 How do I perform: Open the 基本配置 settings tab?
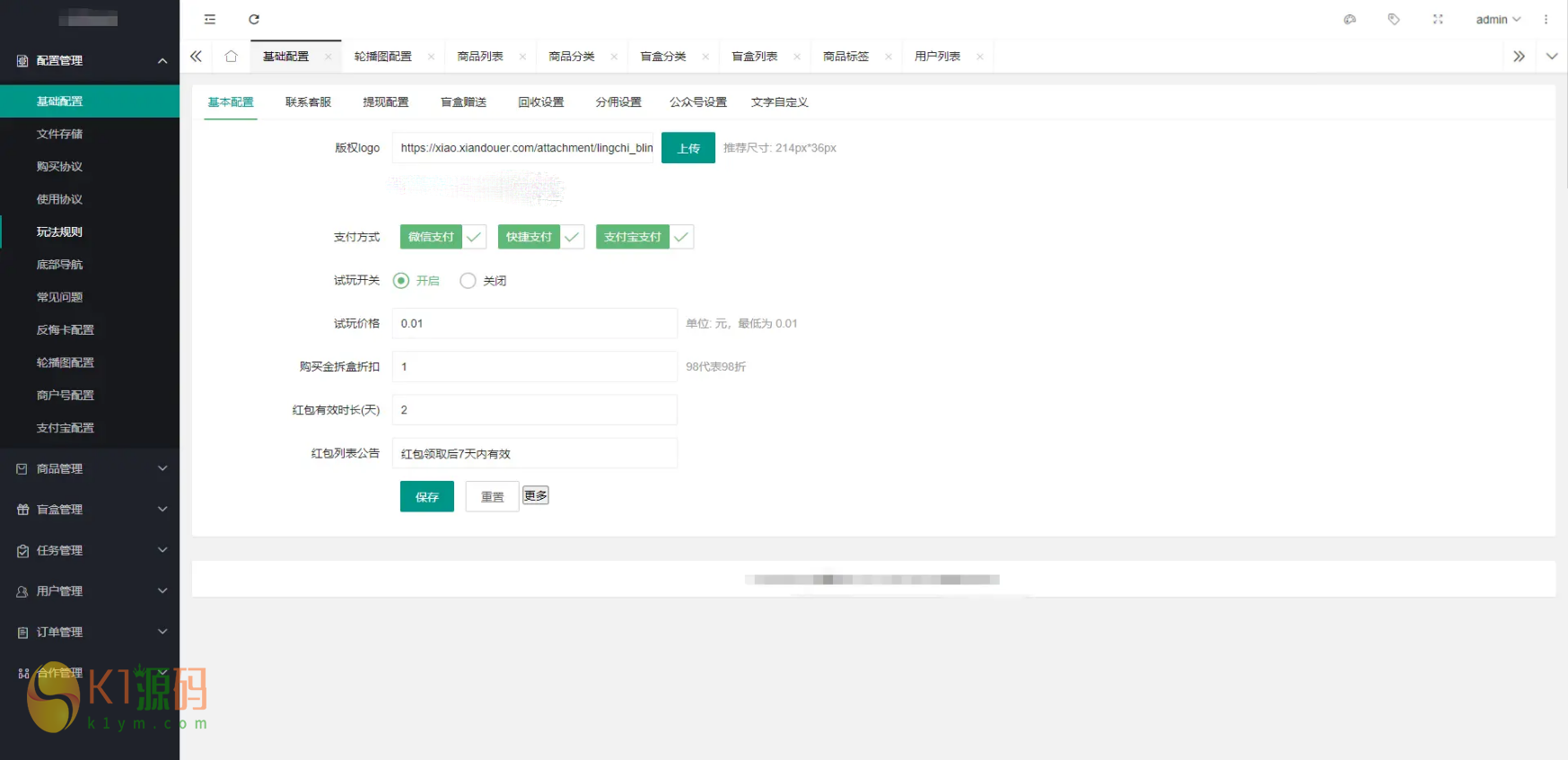pyautogui.click(x=231, y=102)
